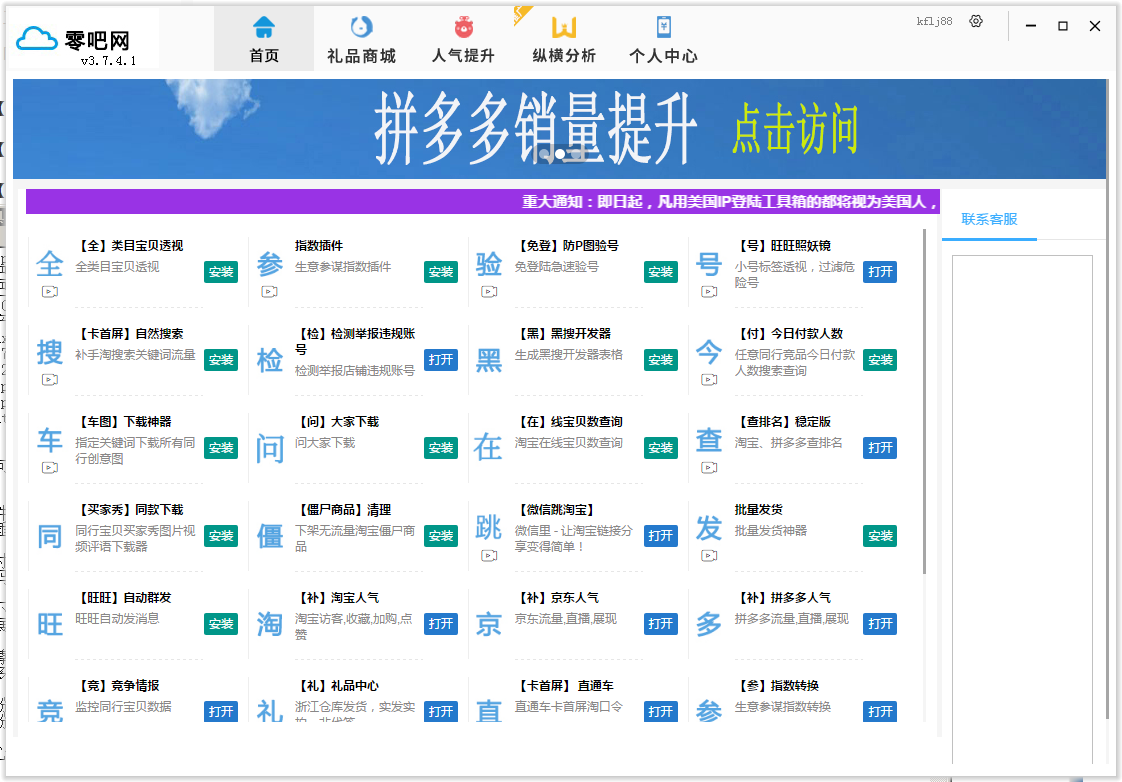Open 个人中心 tab
Screen dimensions: 1122x782
(x=663, y=40)
